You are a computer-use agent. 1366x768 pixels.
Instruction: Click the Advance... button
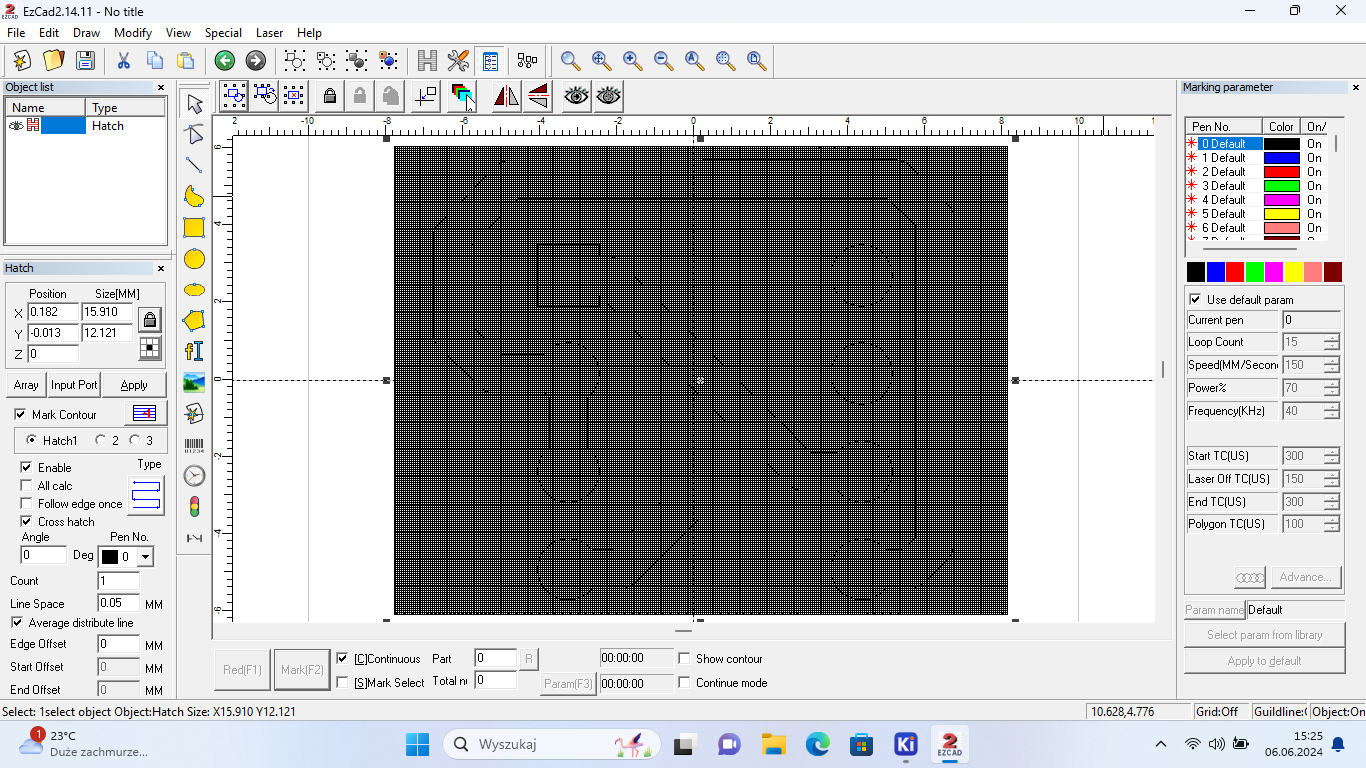pos(1304,577)
